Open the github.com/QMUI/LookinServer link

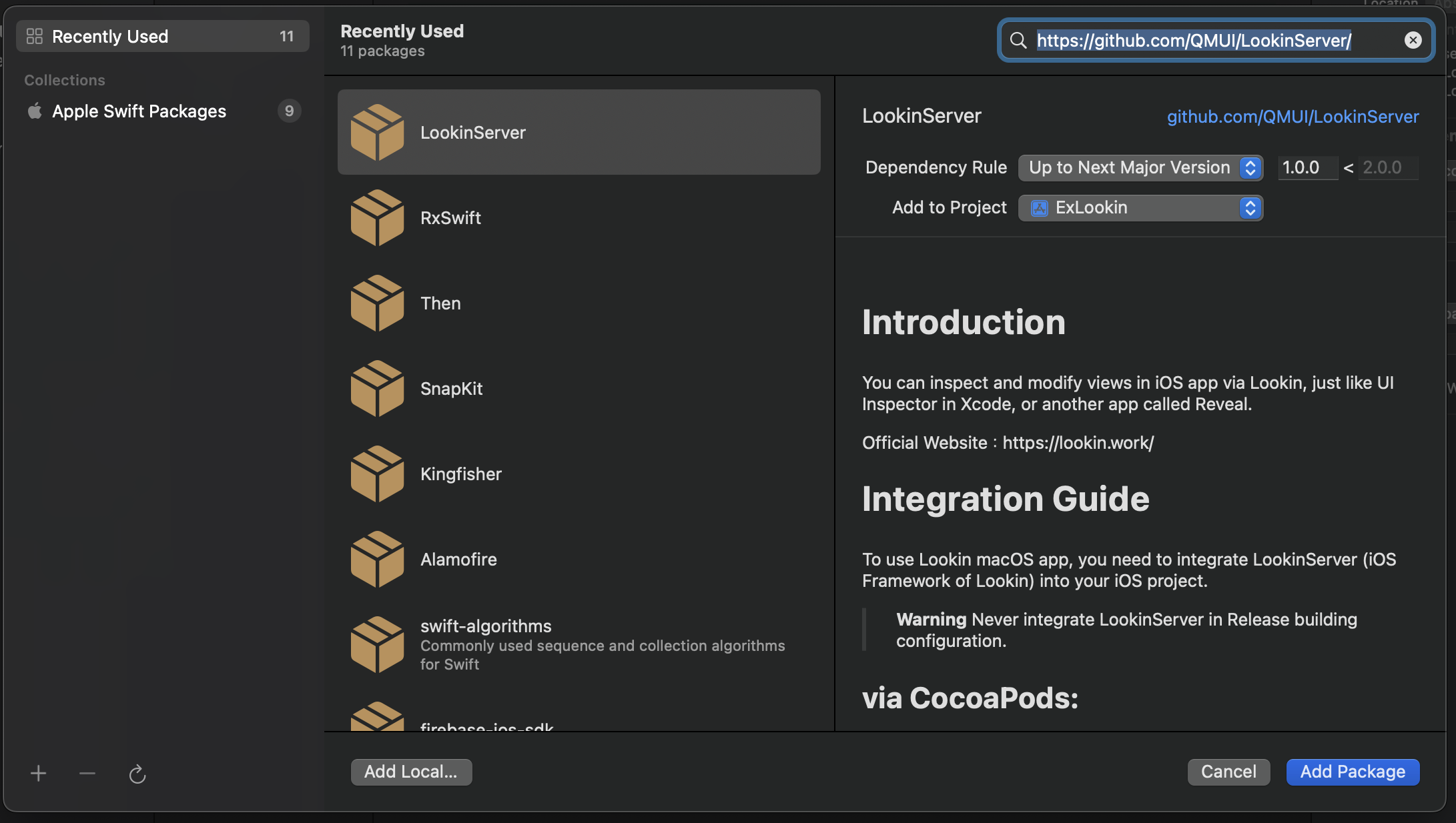coord(1293,117)
